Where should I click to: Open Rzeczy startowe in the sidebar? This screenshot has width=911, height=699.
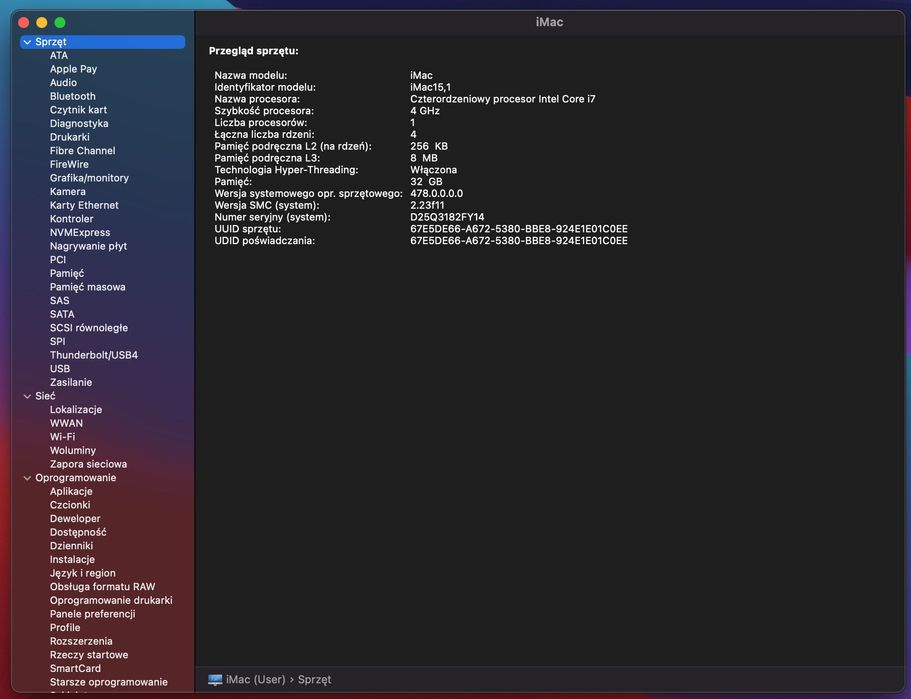coord(89,655)
